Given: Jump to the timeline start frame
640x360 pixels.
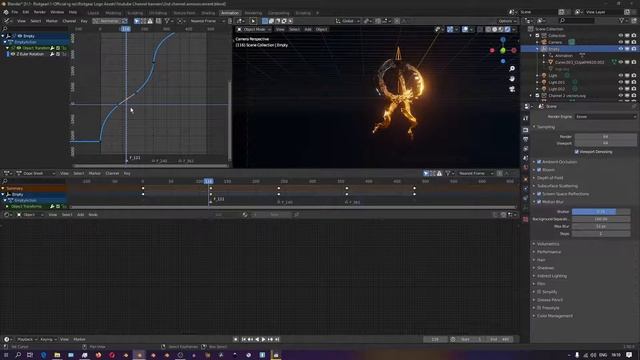Looking at the screenshot, I should pyautogui.click(x=244, y=339).
